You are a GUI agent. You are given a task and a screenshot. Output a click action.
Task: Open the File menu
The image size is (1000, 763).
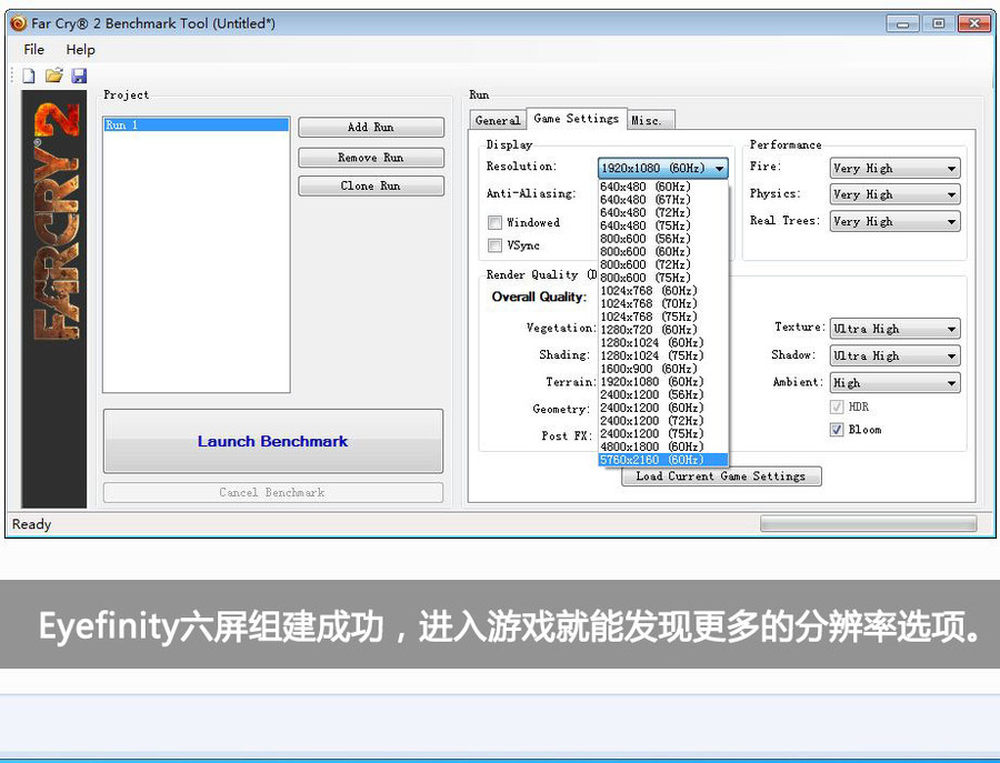click(34, 50)
